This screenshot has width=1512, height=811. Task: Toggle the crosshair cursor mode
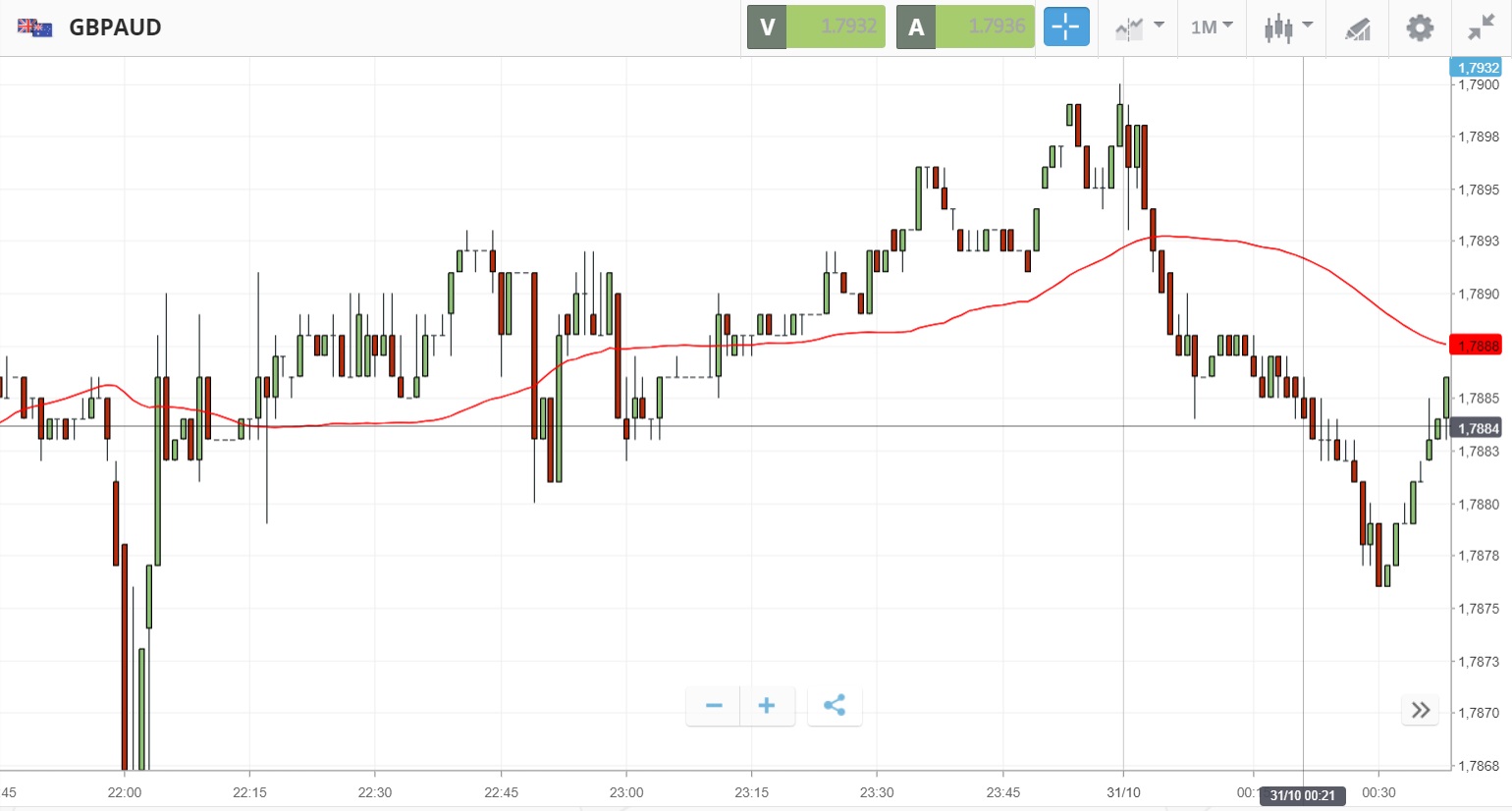[1066, 27]
